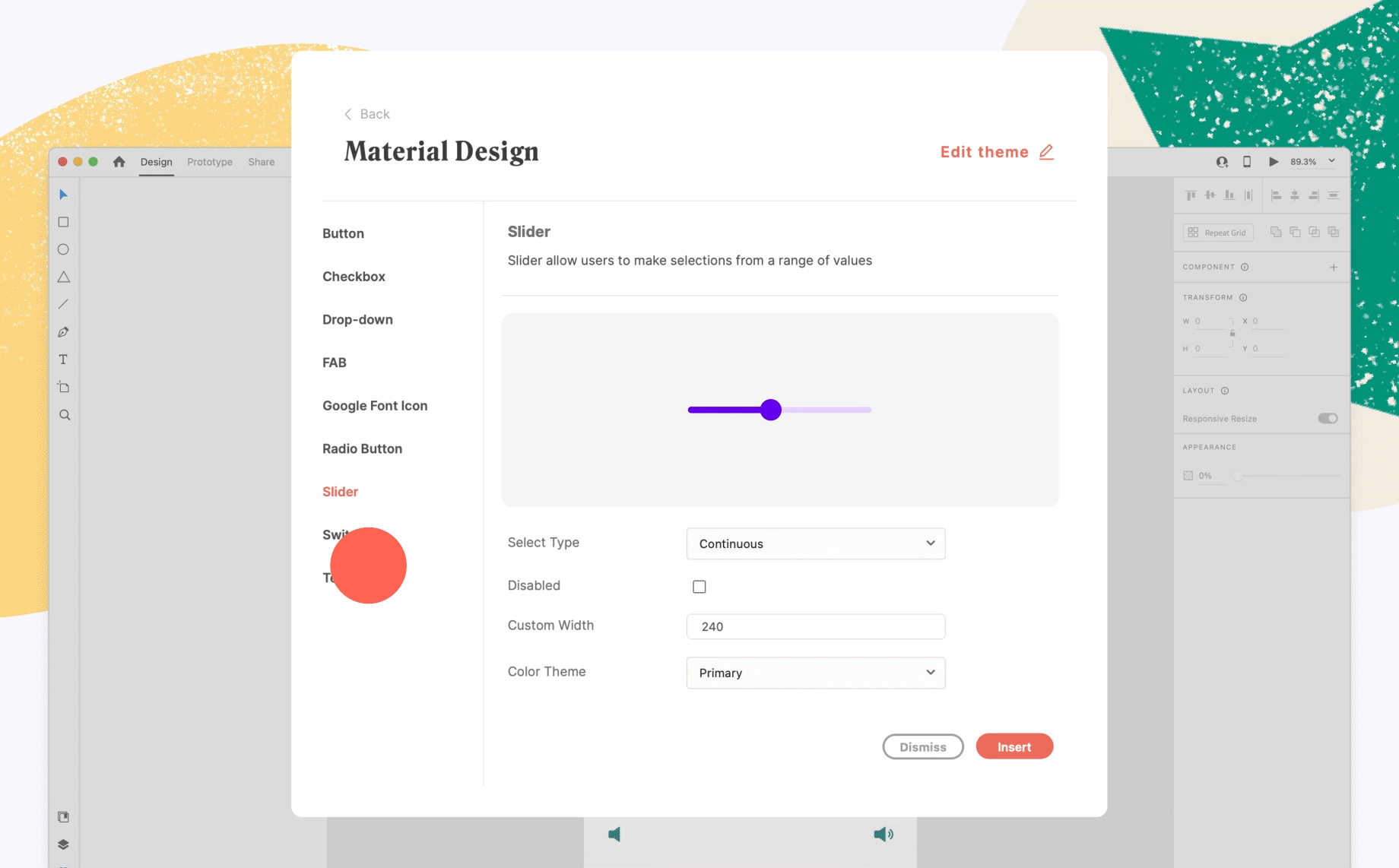
Task: Enable the Disabled checkbox
Action: (699, 587)
